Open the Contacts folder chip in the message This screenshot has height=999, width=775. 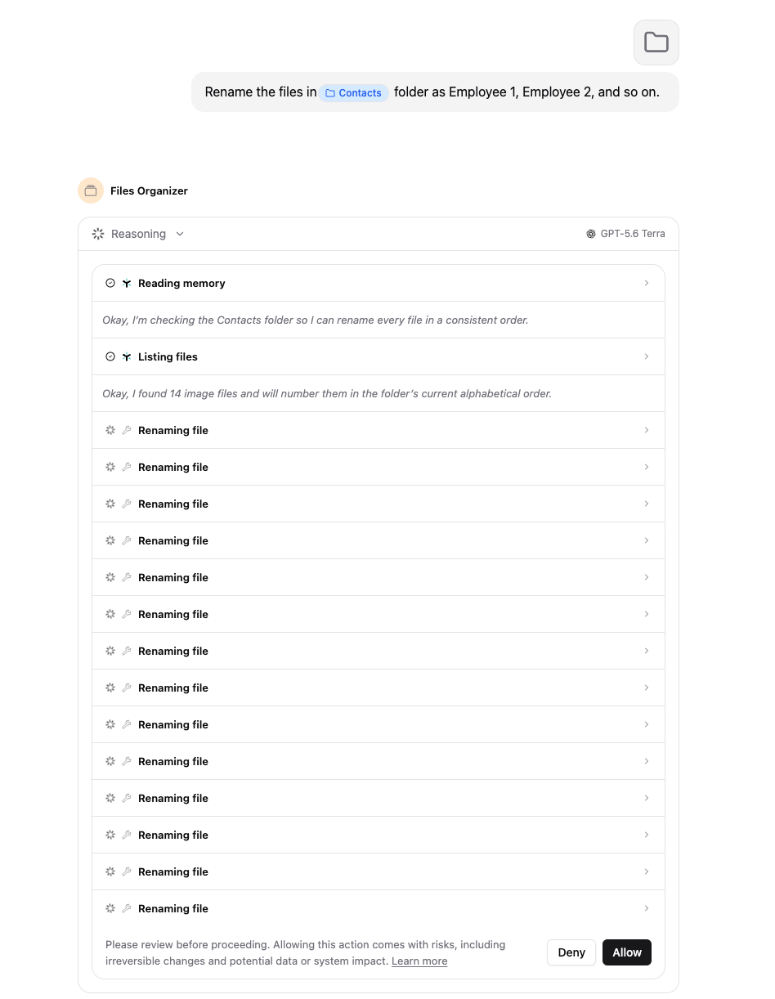pos(354,93)
